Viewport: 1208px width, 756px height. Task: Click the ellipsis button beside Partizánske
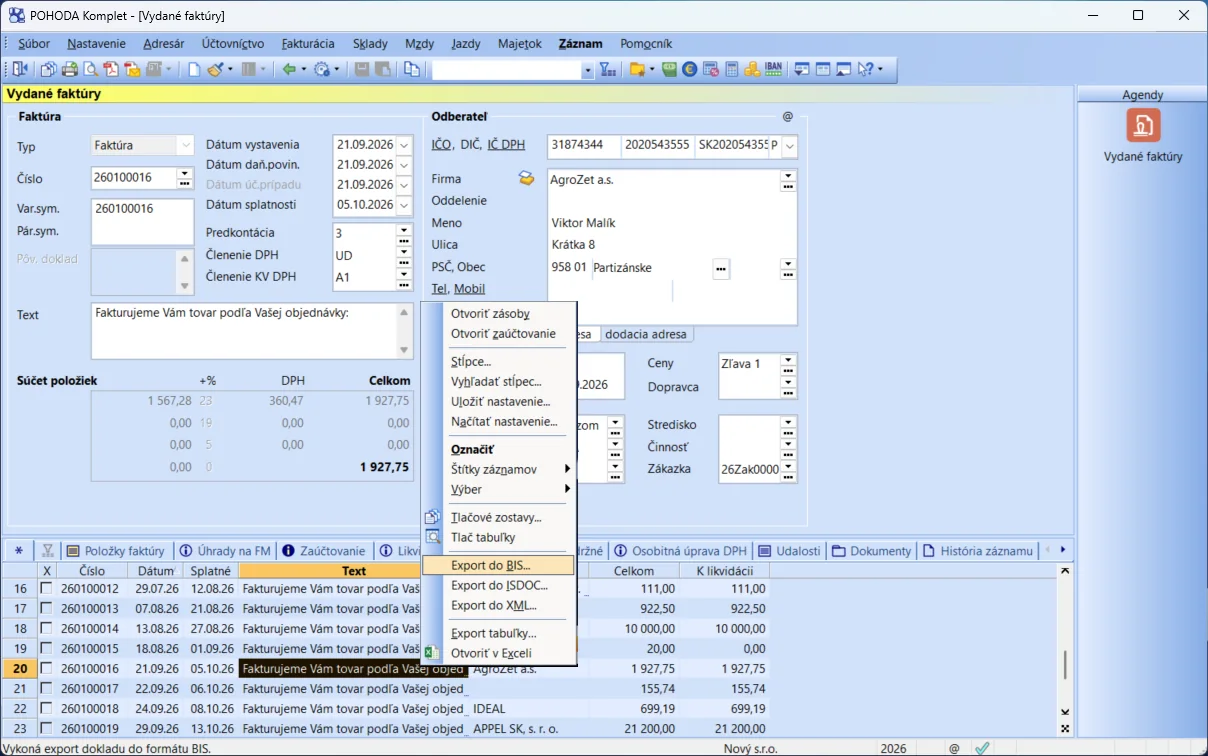(x=721, y=268)
